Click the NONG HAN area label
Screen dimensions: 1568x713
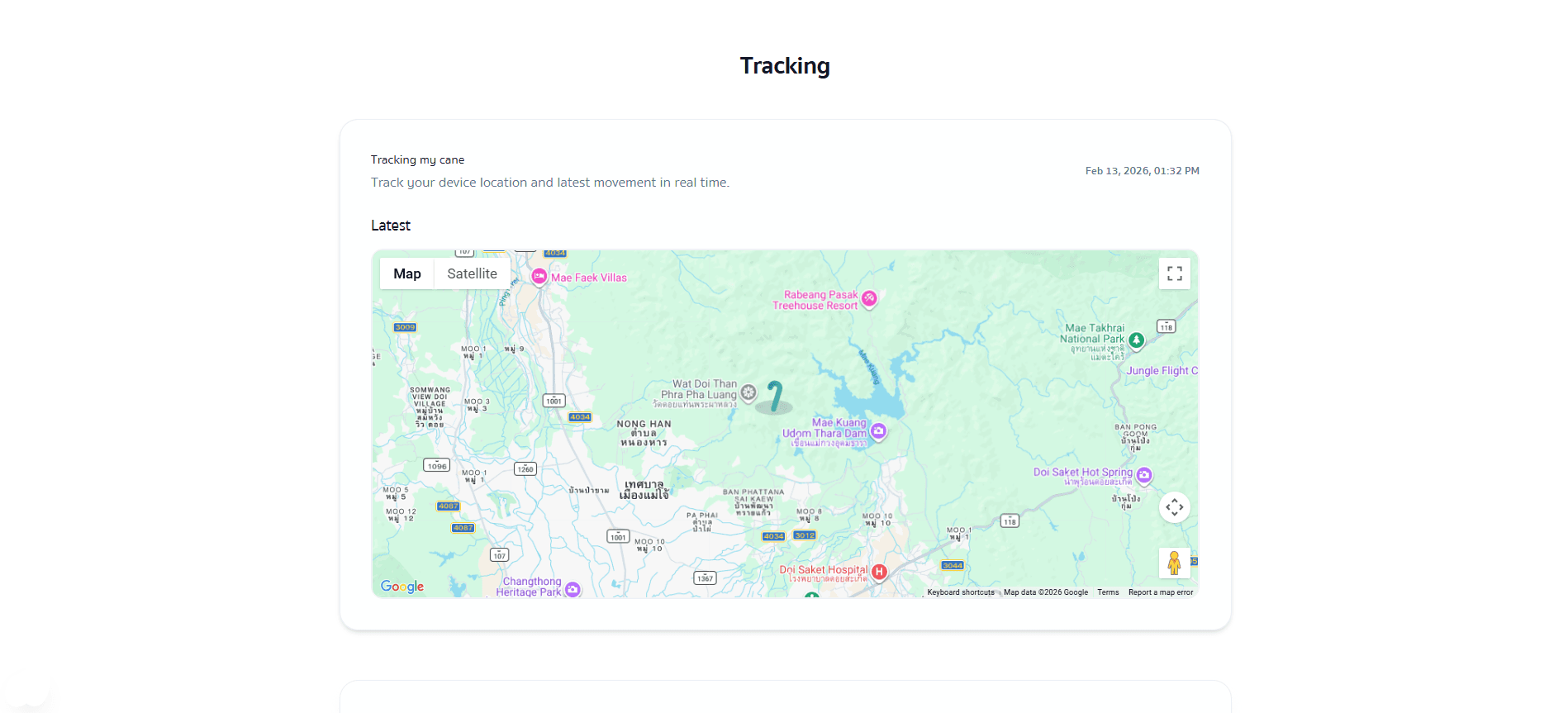tap(644, 433)
